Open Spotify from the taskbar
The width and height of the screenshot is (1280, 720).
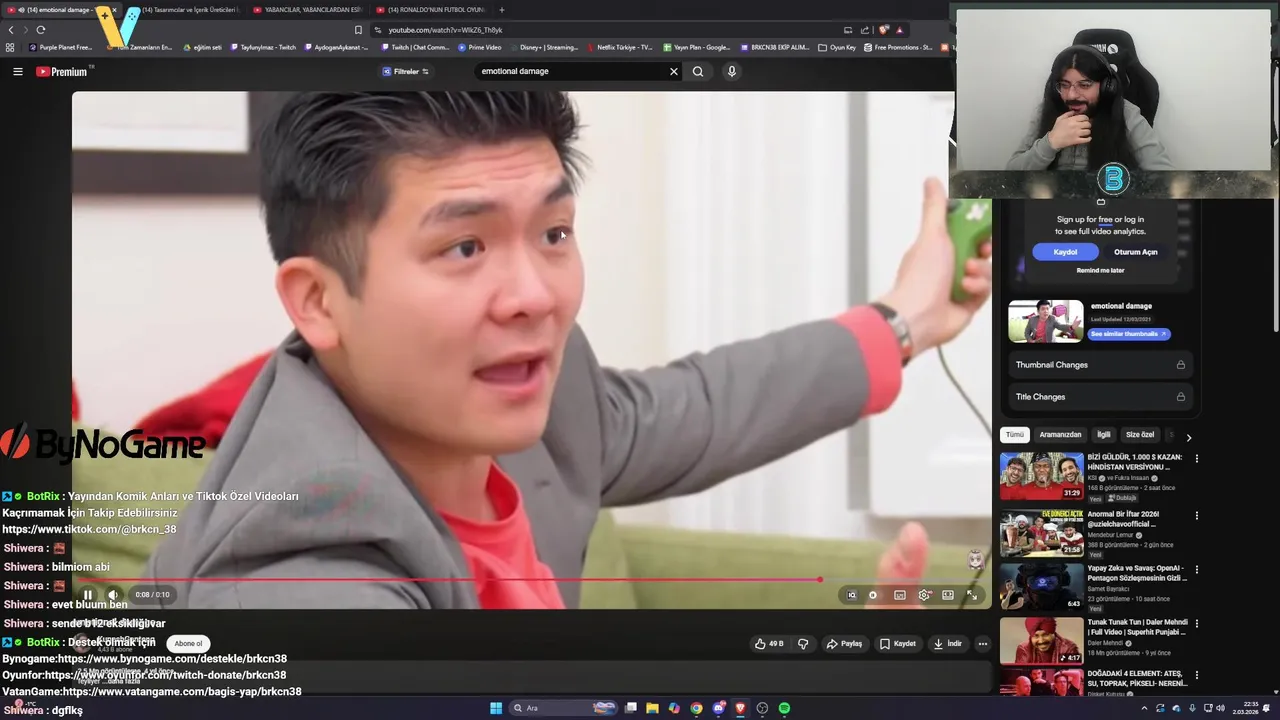pyautogui.click(x=784, y=708)
